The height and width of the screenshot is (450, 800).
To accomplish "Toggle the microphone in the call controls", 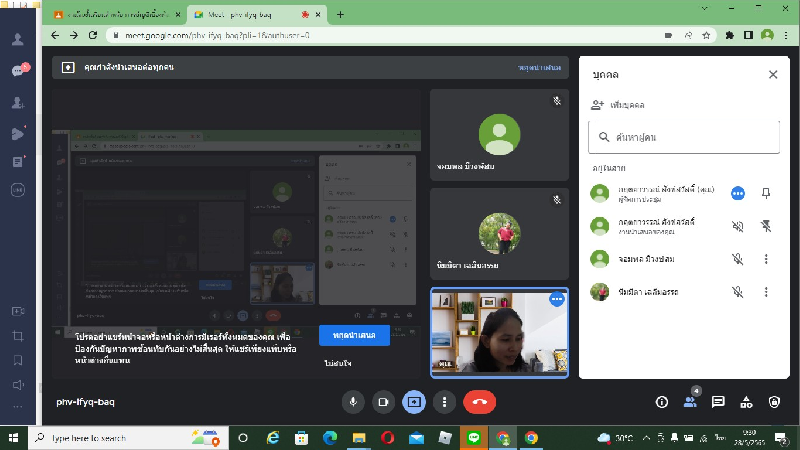I will pos(352,401).
